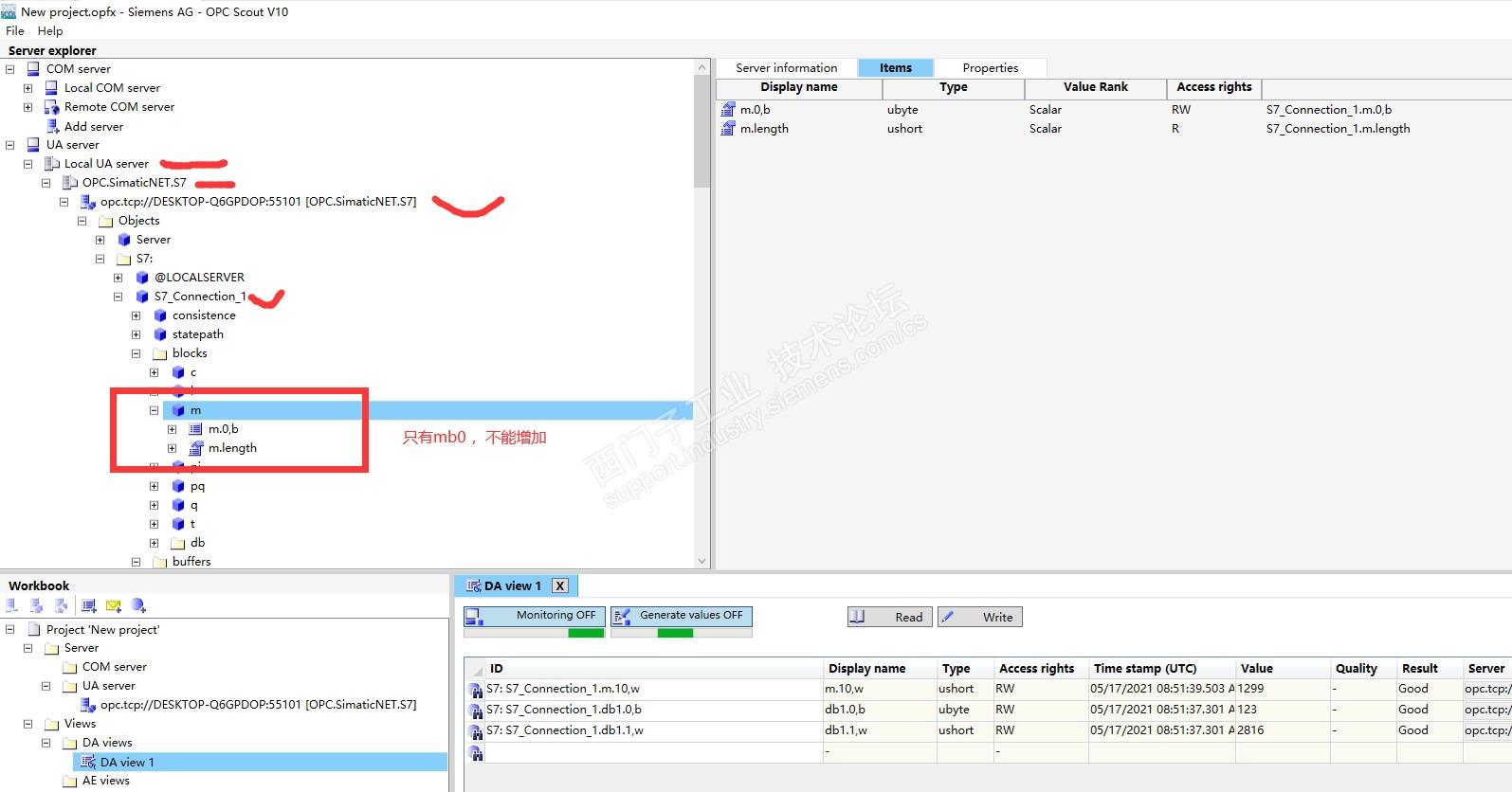Viewport: 1512px width, 792px height.
Task: Collapse the S7_Connection_1 node
Action: [x=118, y=297]
